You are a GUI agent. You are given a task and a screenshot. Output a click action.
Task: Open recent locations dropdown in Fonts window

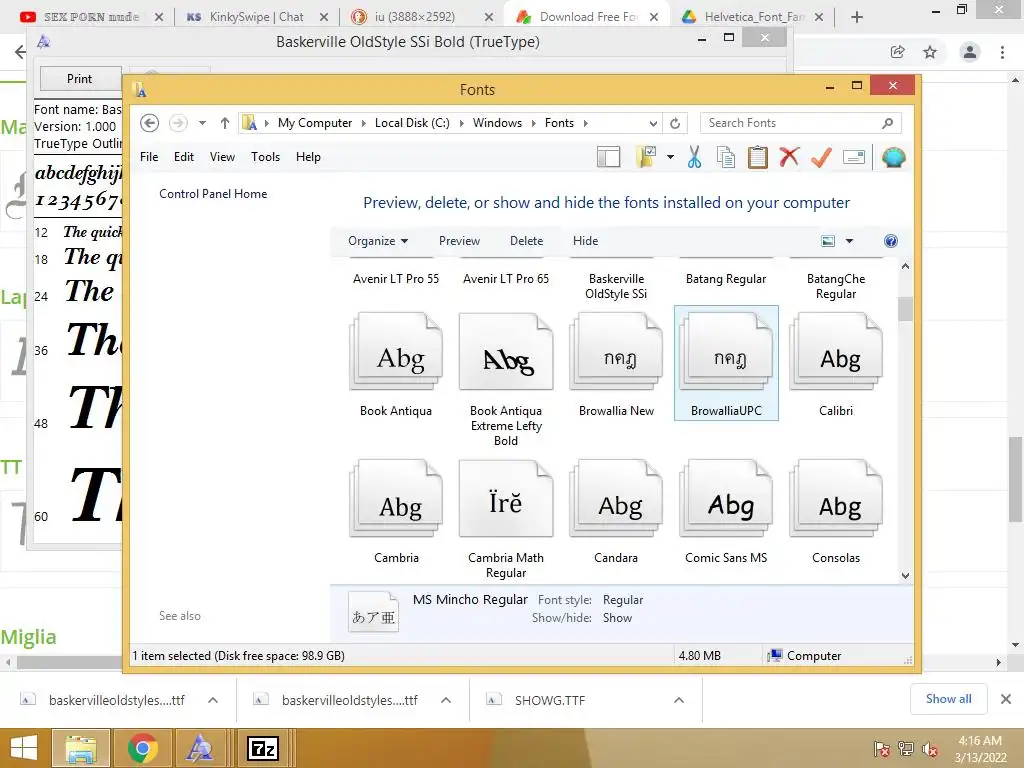[x=202, y=123]
